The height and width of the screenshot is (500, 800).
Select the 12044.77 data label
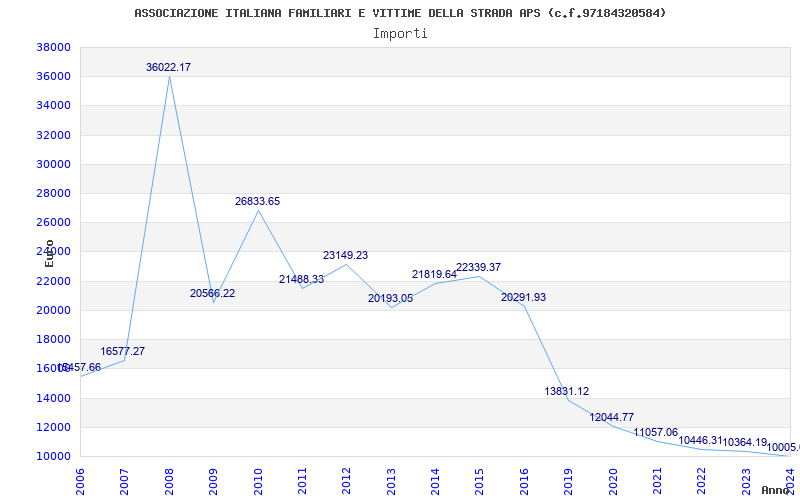click(612, 417)
